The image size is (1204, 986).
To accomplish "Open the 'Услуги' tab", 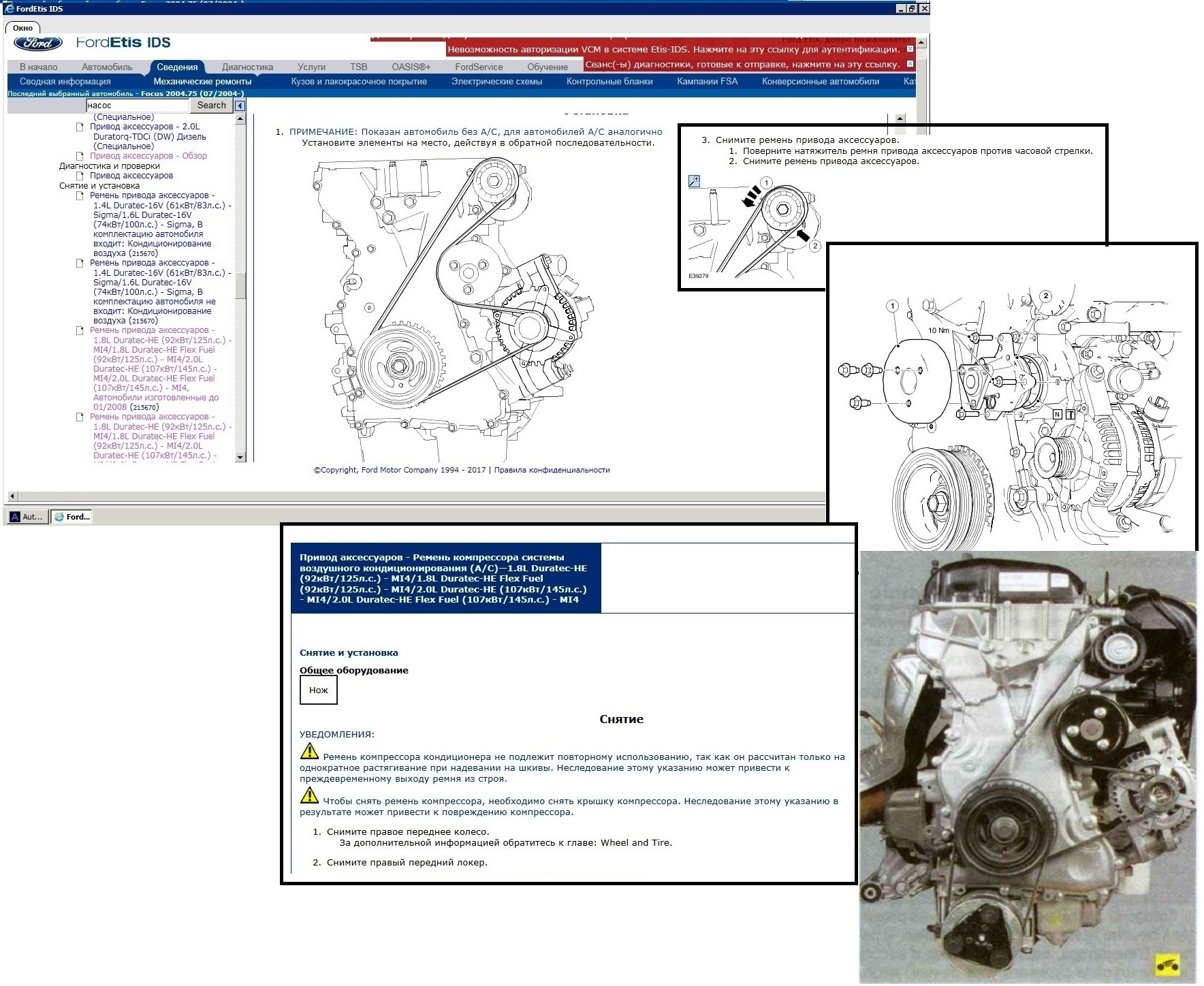I will [311, 67].
